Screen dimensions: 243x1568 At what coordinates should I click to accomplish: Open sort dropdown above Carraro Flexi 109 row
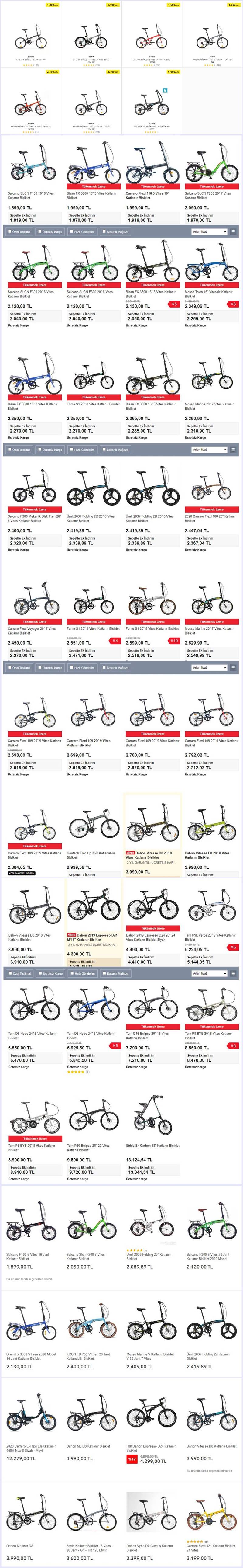point(209,668)
